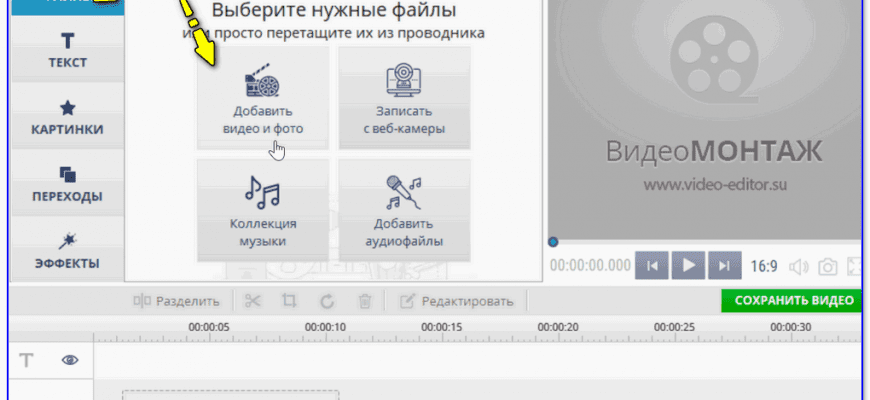Click timeline ruler at 00:00:20
Image resolution: width=870 pixels, height=400 pixels.
pos(558,327)
